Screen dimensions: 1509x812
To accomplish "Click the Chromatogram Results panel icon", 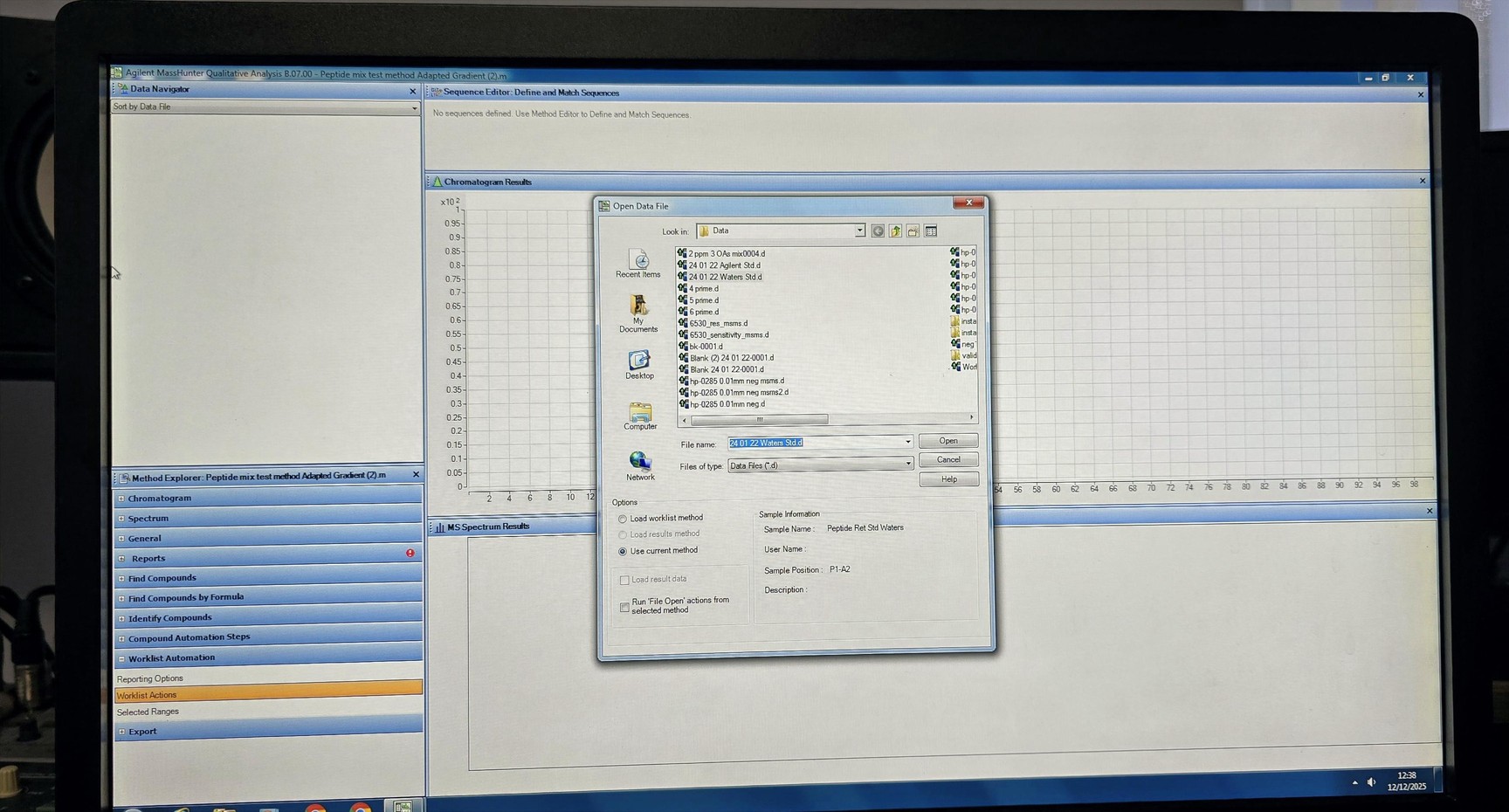I will coord(436,182).
